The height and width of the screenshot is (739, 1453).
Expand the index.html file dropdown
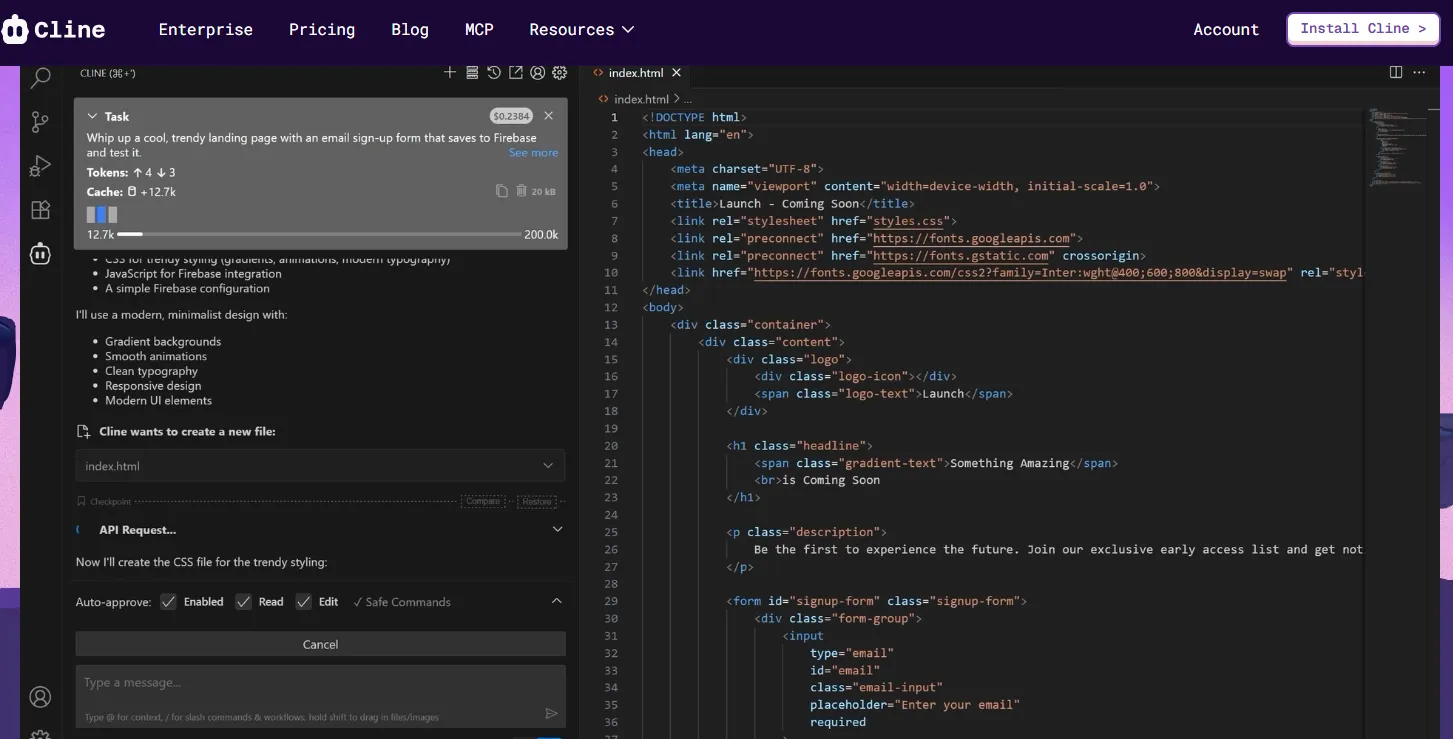[x=547, y=466]
